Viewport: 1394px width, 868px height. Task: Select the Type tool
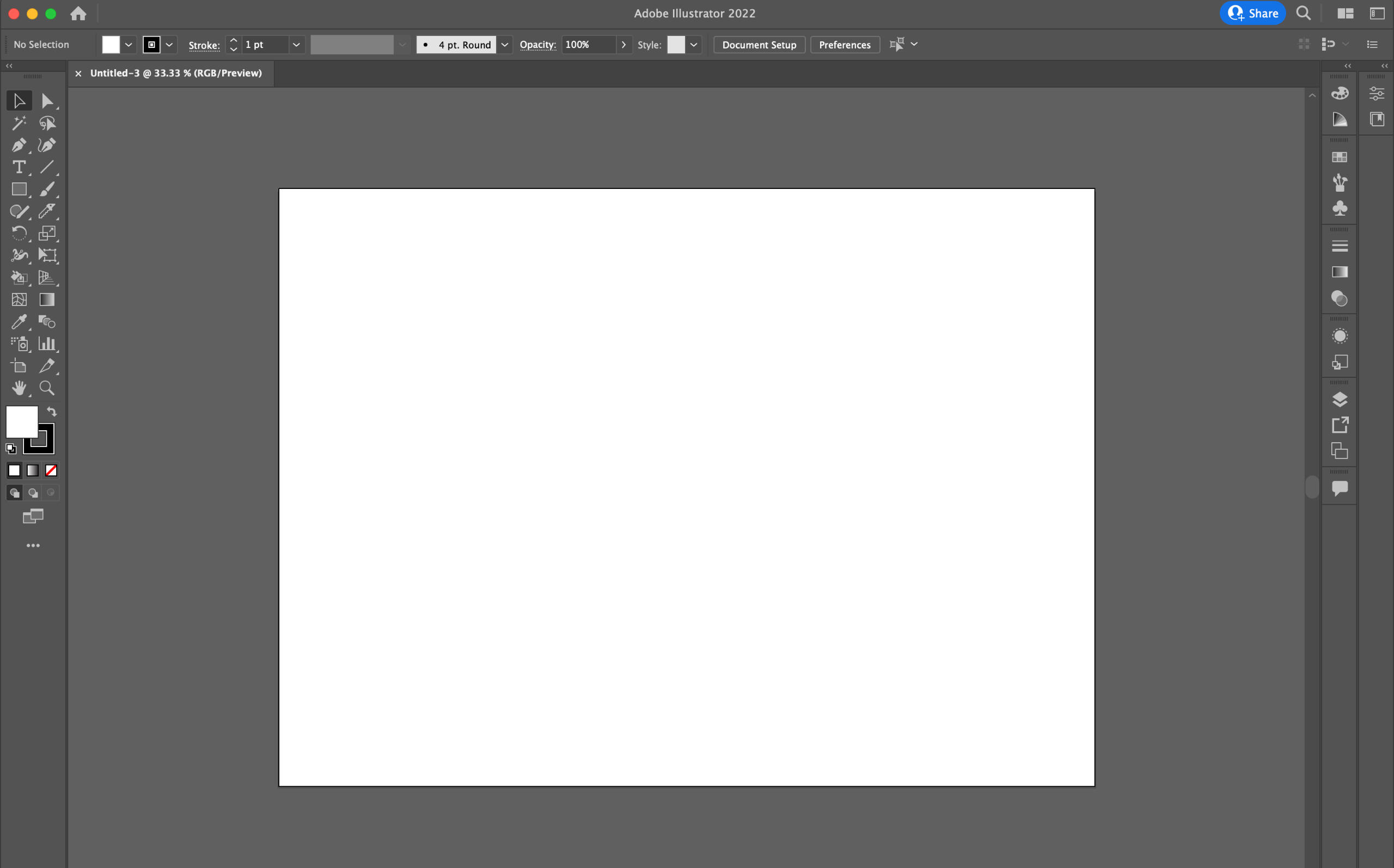pyautogui.click(x=19, y=167)
